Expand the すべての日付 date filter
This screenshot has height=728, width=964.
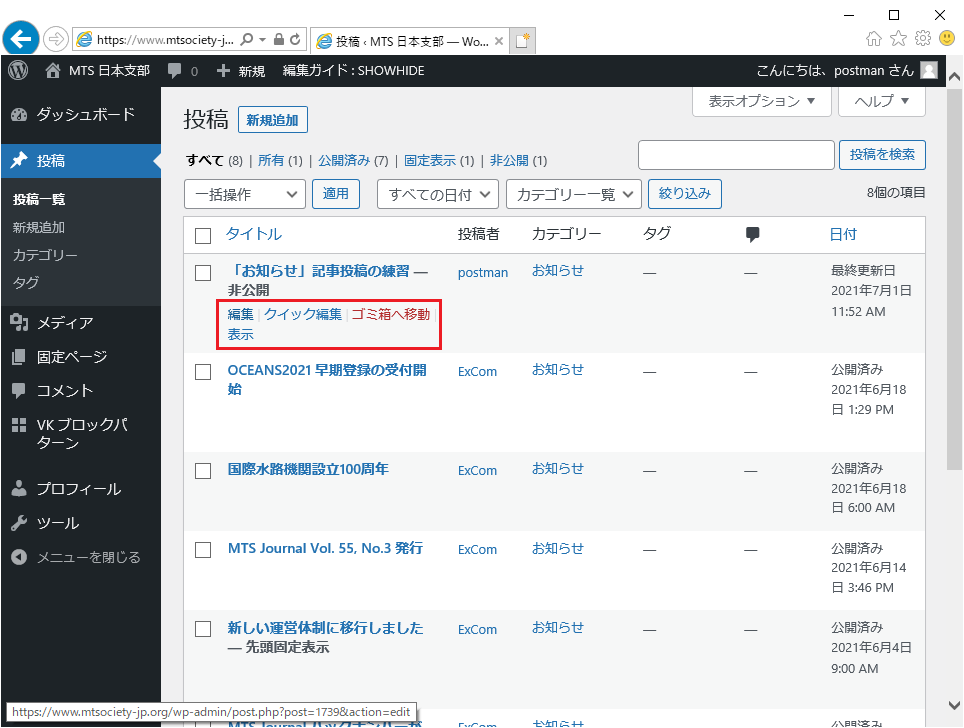tap(437, 194)
